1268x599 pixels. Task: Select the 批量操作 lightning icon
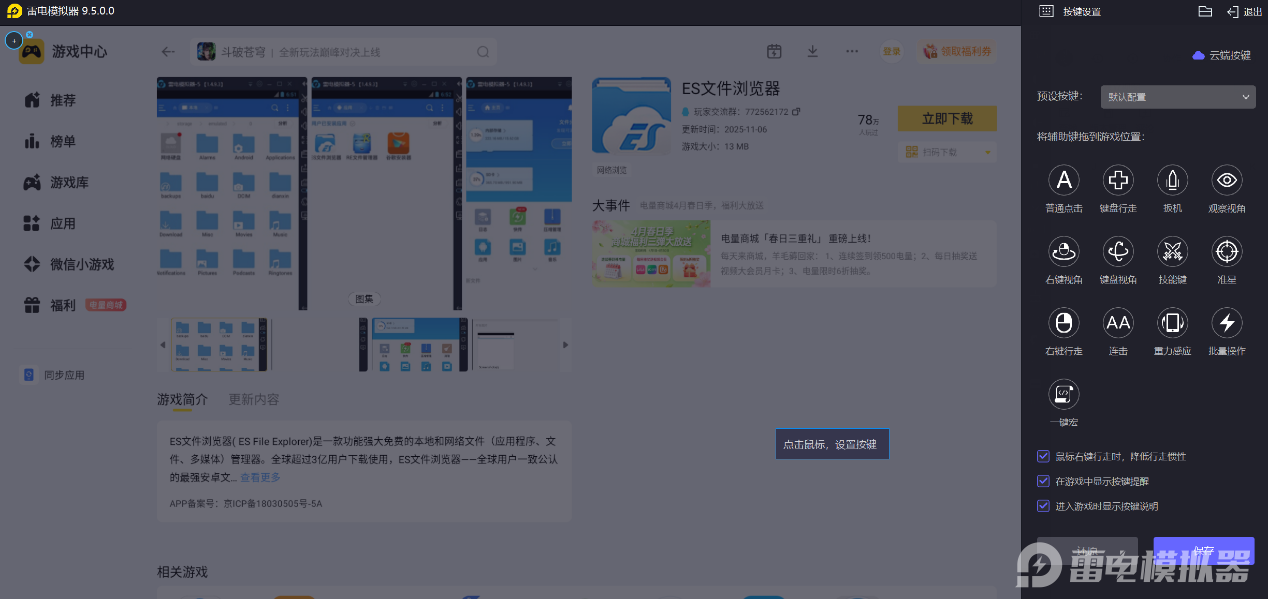(x=1227, y=322)
